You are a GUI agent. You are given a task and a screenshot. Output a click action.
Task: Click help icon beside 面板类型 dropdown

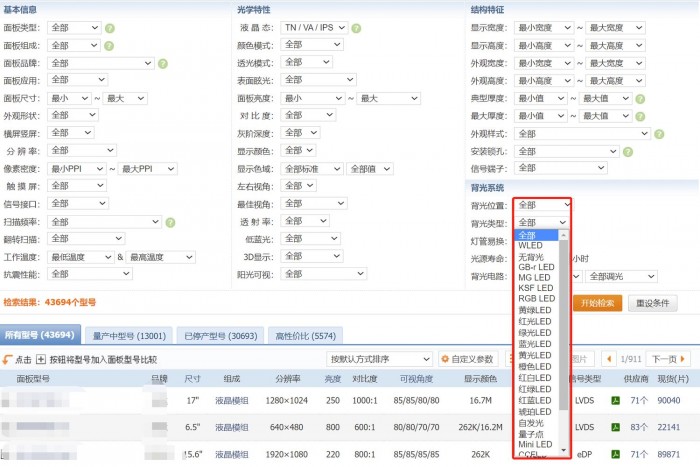click(109, 27)
